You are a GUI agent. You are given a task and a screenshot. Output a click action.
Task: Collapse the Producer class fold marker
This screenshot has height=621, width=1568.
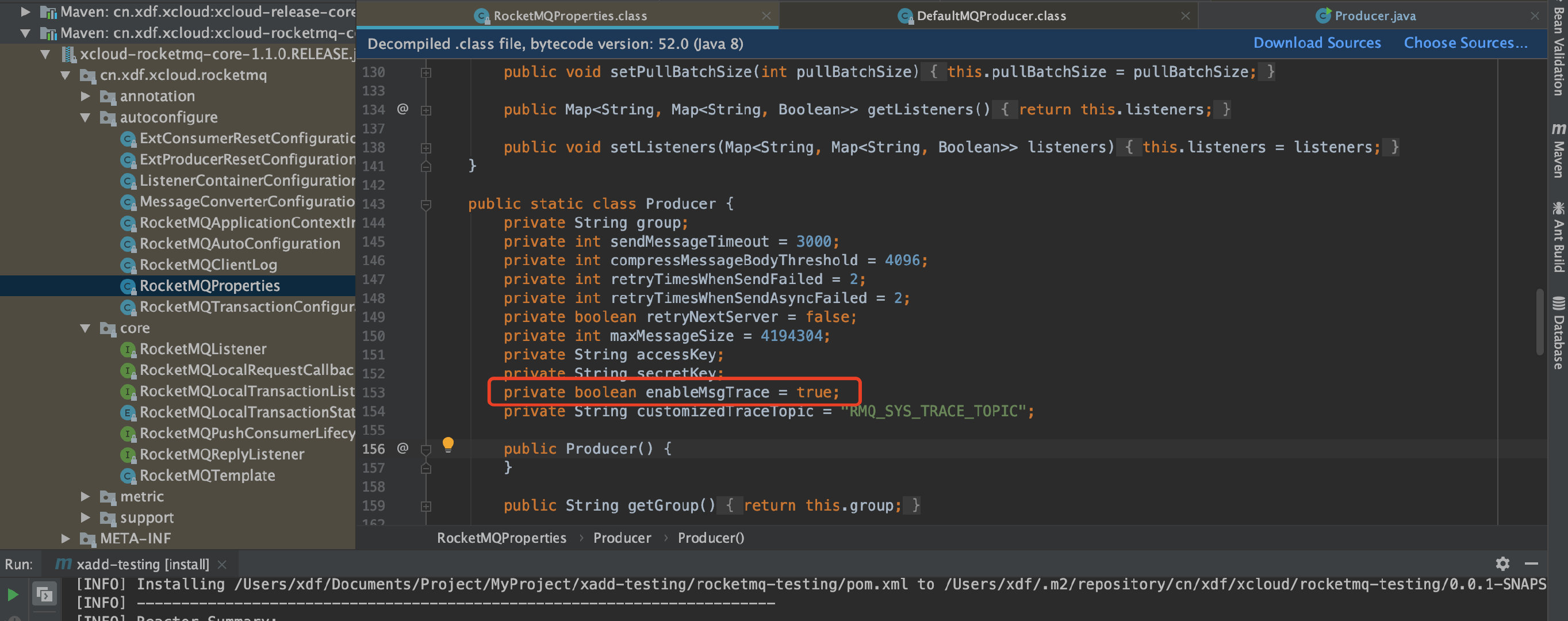tap(426, 204)
